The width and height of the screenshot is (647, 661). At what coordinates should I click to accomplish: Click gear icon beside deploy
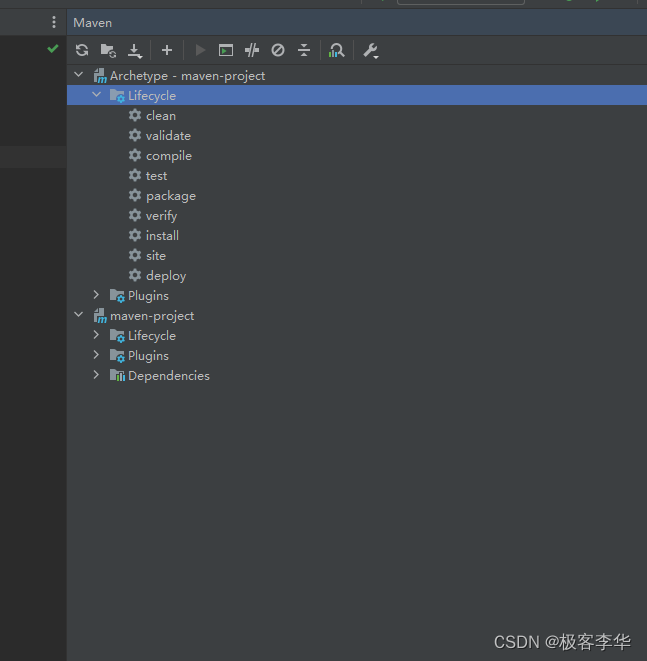point(135,275)
